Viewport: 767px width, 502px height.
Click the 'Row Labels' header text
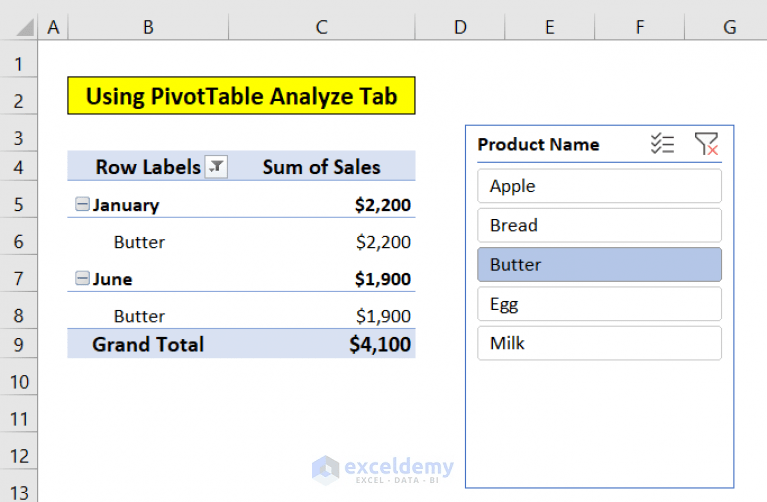[148, 167]
